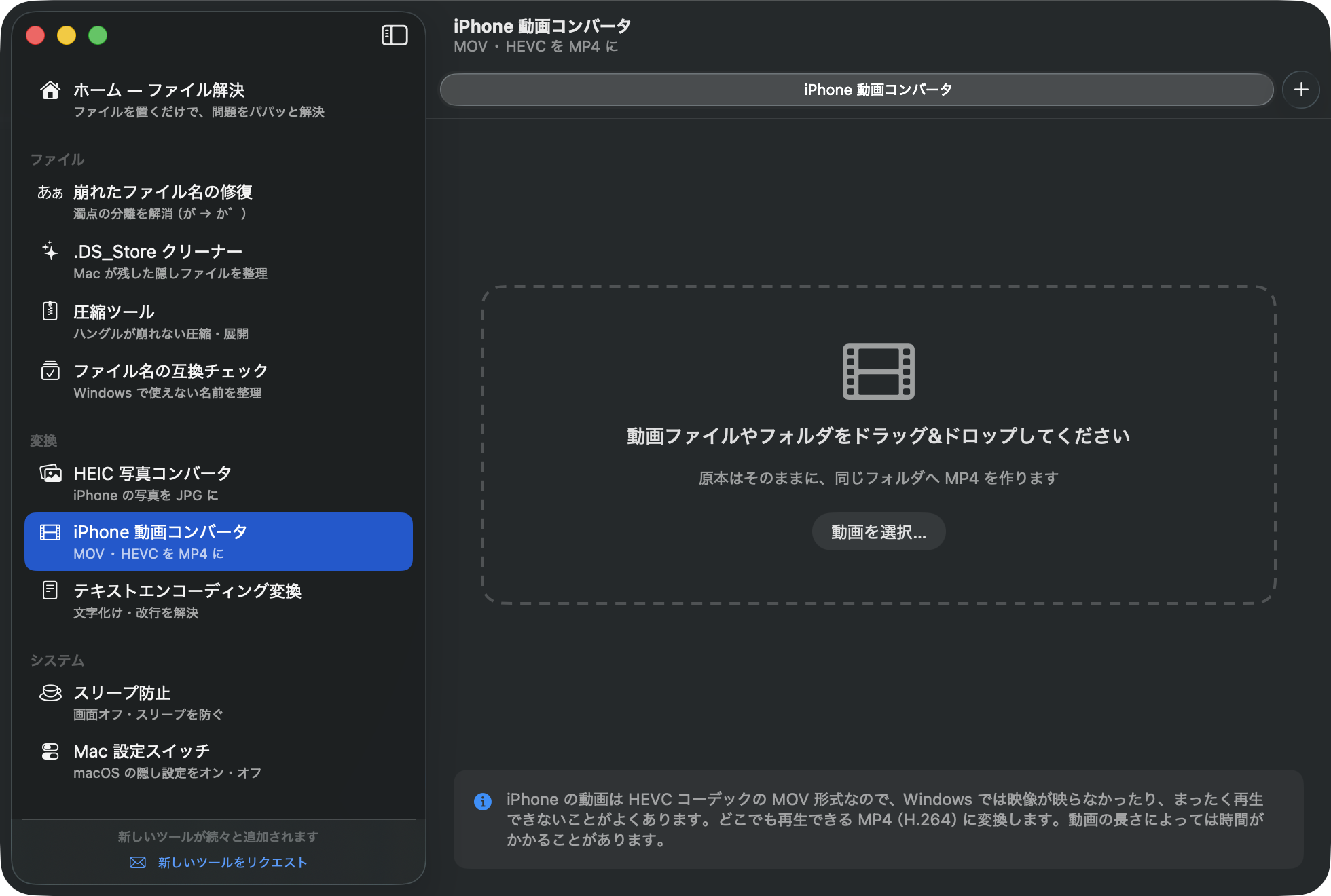Click the テキストエンコーディング変換 document icon
Image resolution: width=1331 pixels, height=896 pixels.
coord(50,591)
